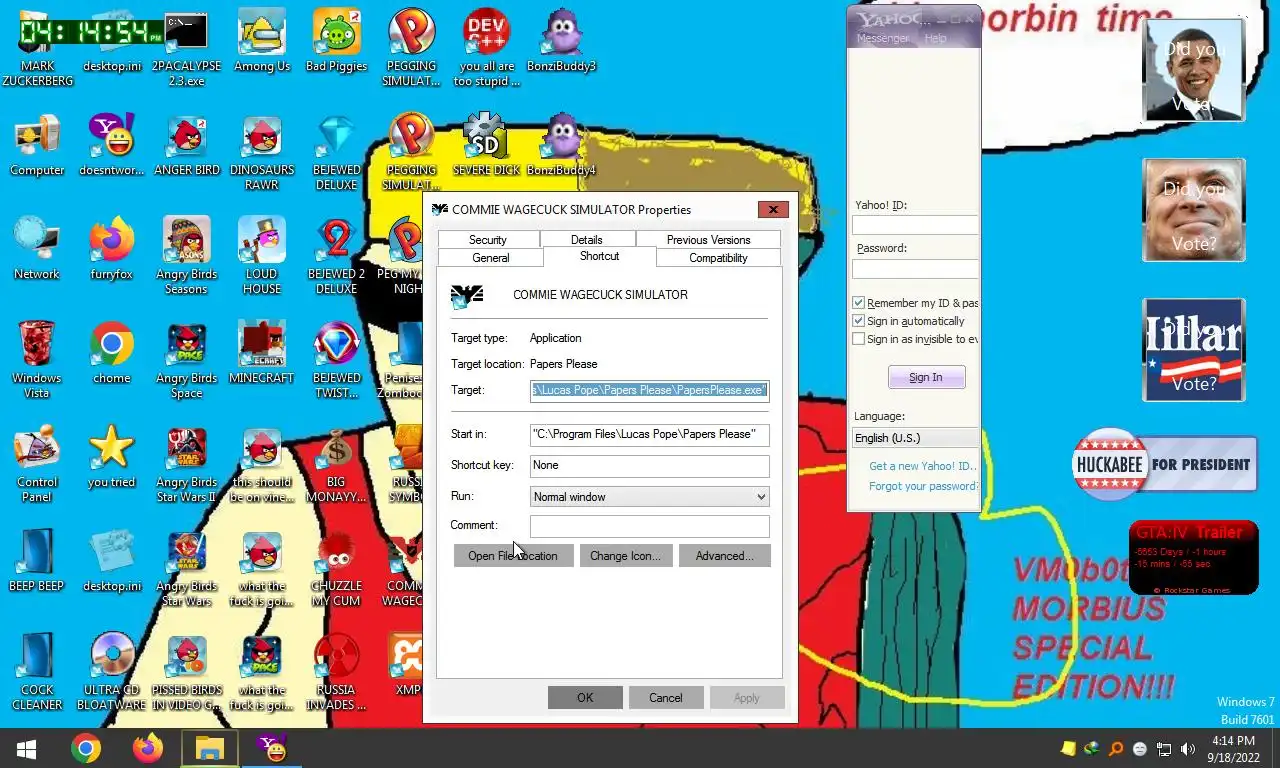Select the doesntwor... Yahoo Messenger desktop icon
Viewport: 1280px width, 768px height.
111,146
